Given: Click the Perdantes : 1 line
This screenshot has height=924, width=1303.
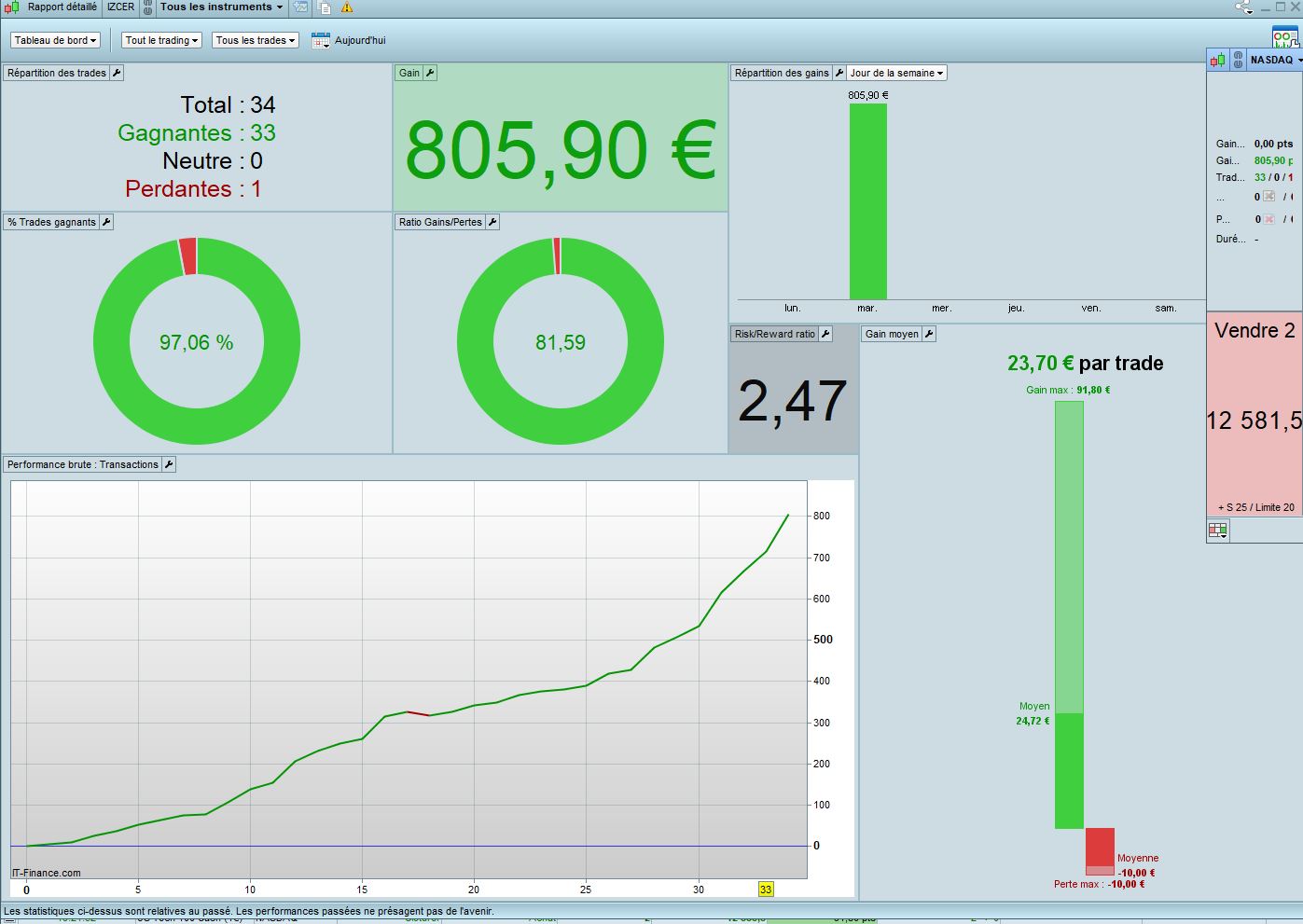Looking at the screenshot, I should click(x=194, y=188).
